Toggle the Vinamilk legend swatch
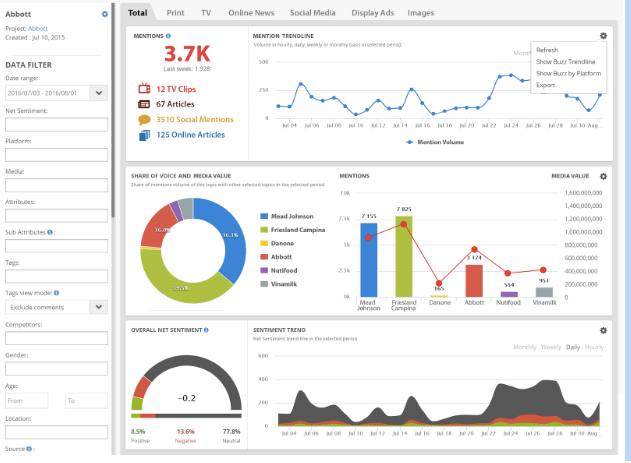631x463 pixels. pyautogui.click(x=264, y=284)
